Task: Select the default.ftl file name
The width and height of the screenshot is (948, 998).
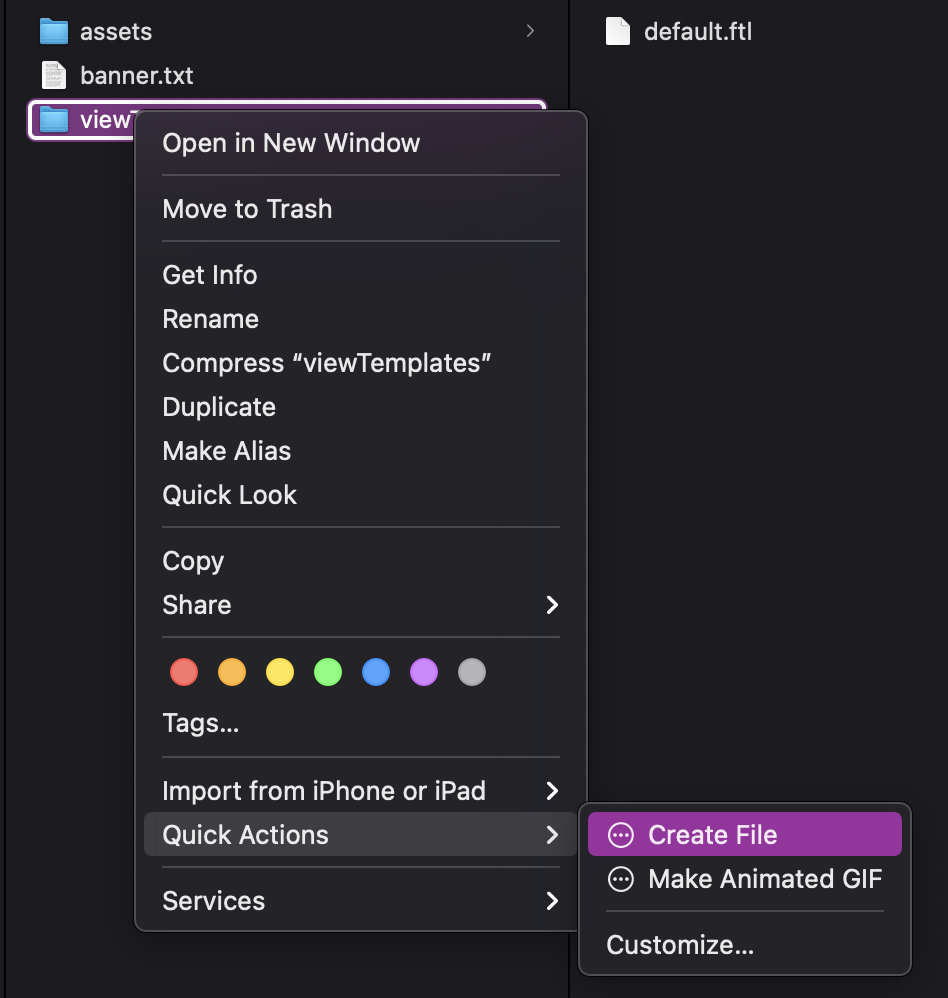Action: pyautogui.click(x=698, y=31)
